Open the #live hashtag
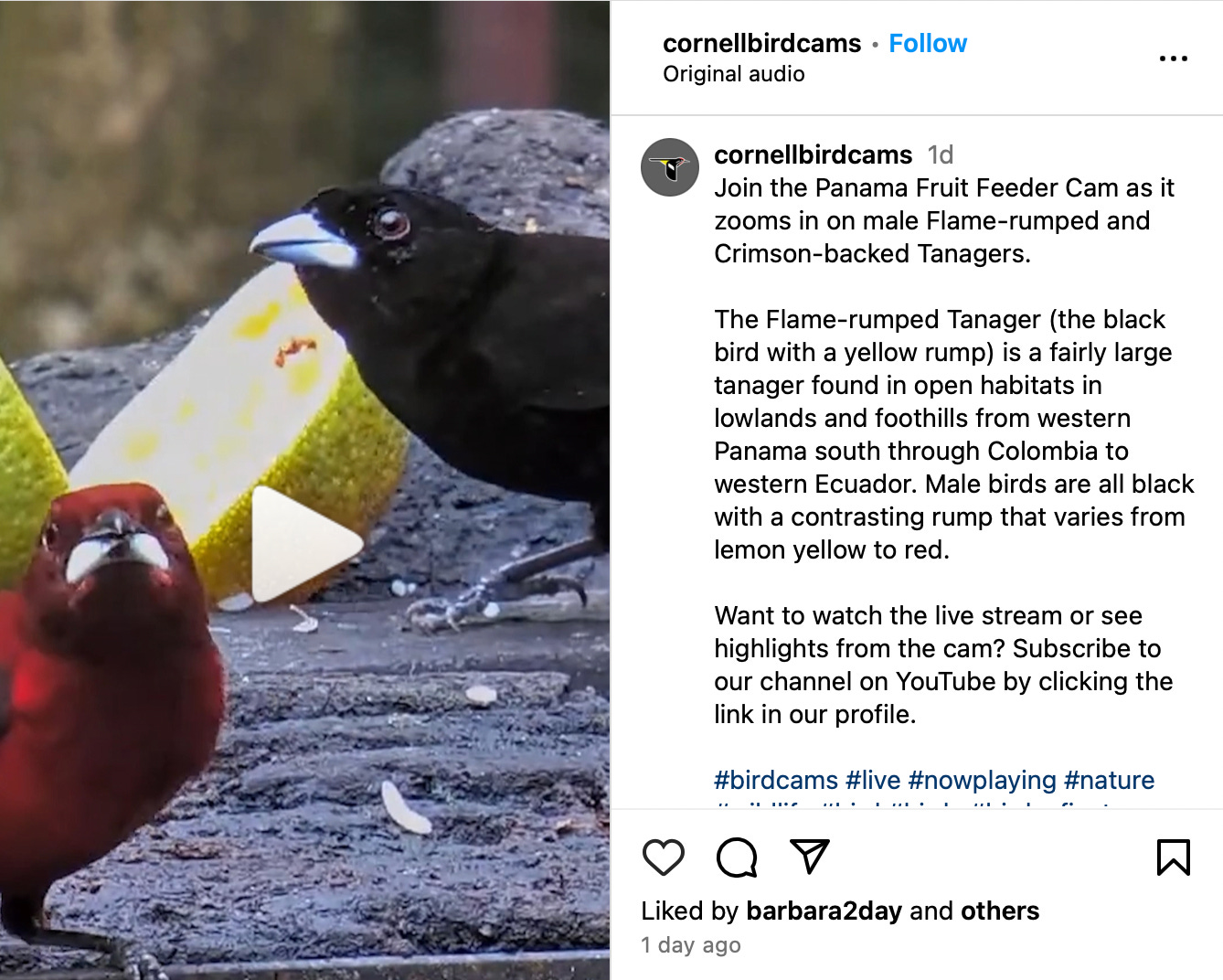 coord(873,780)
